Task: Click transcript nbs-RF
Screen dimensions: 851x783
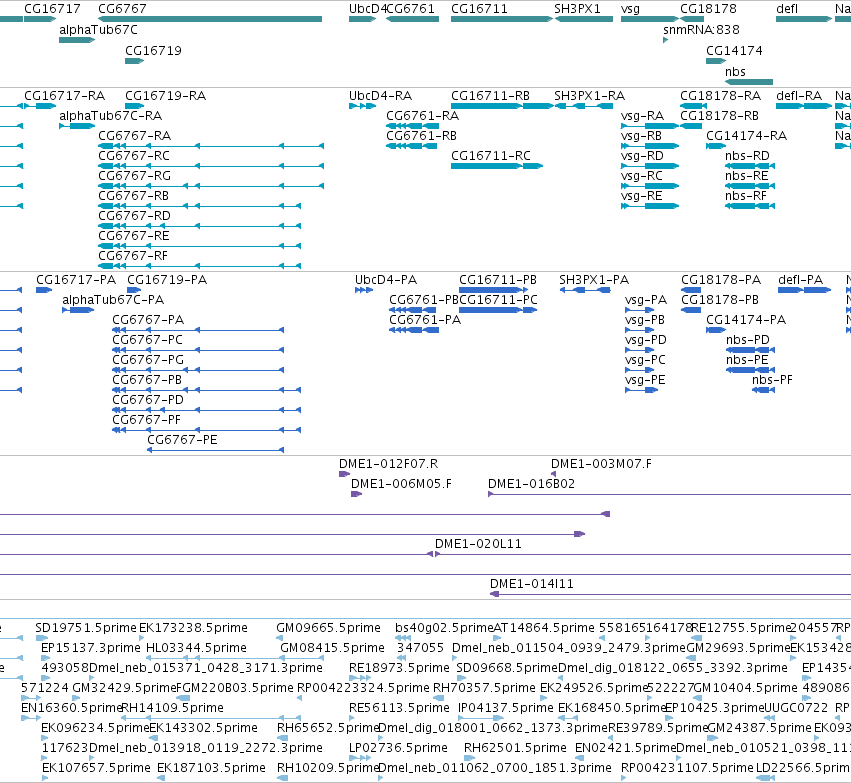Action: pos(746,196)
